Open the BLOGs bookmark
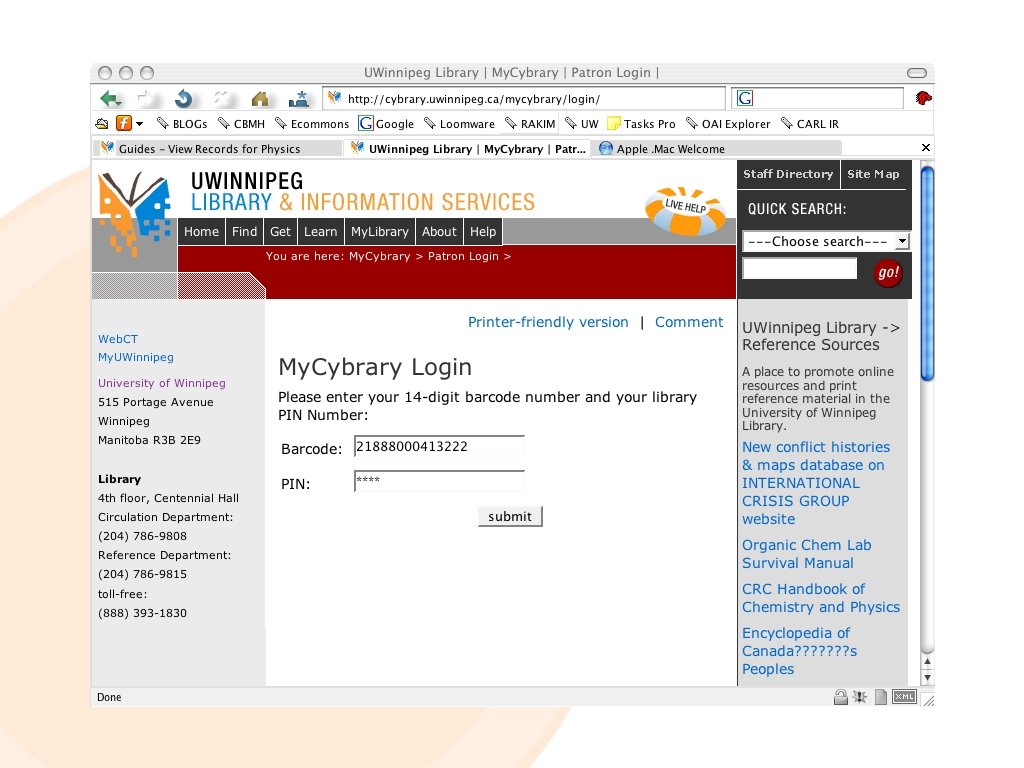 click(182, 124)
